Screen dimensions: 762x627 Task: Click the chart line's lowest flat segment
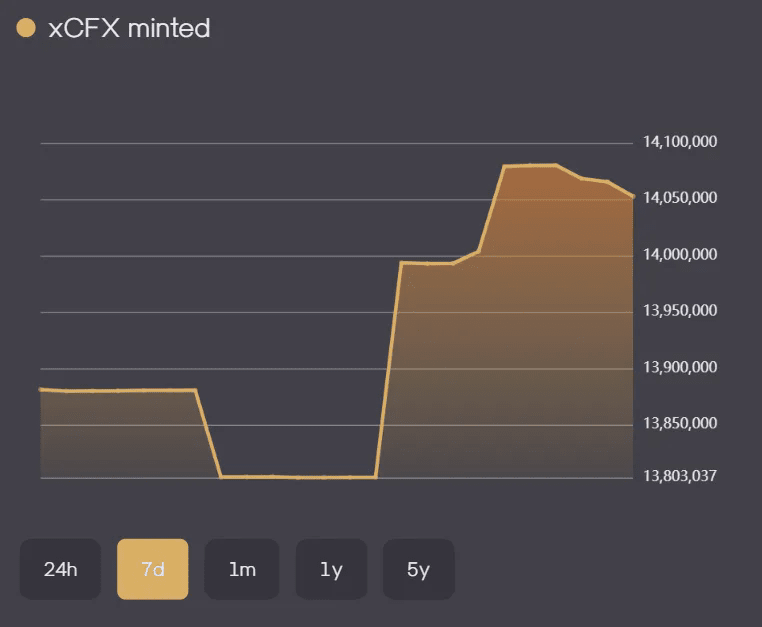298,477
